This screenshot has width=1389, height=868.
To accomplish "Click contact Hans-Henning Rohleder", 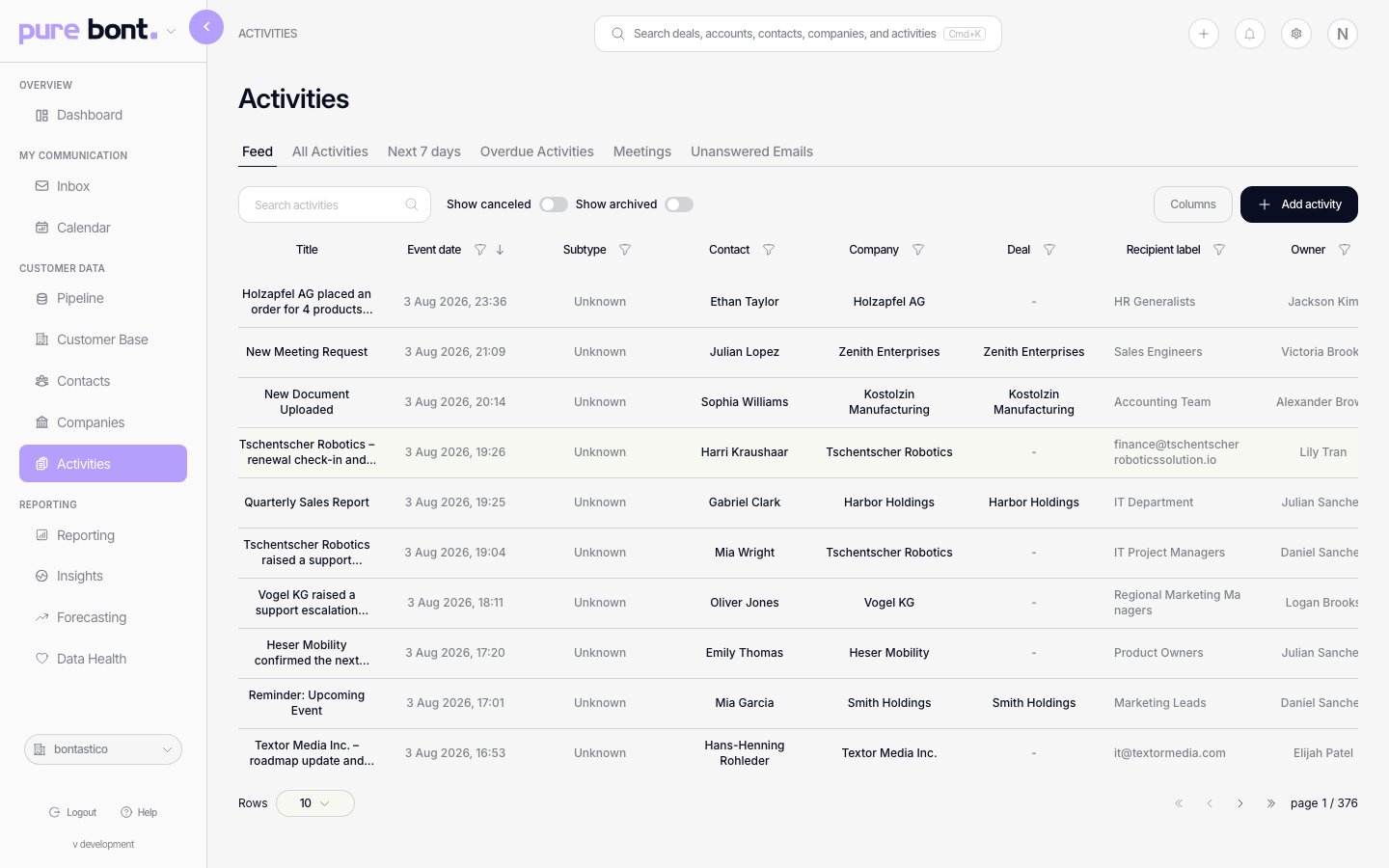I will click(745, 753).
